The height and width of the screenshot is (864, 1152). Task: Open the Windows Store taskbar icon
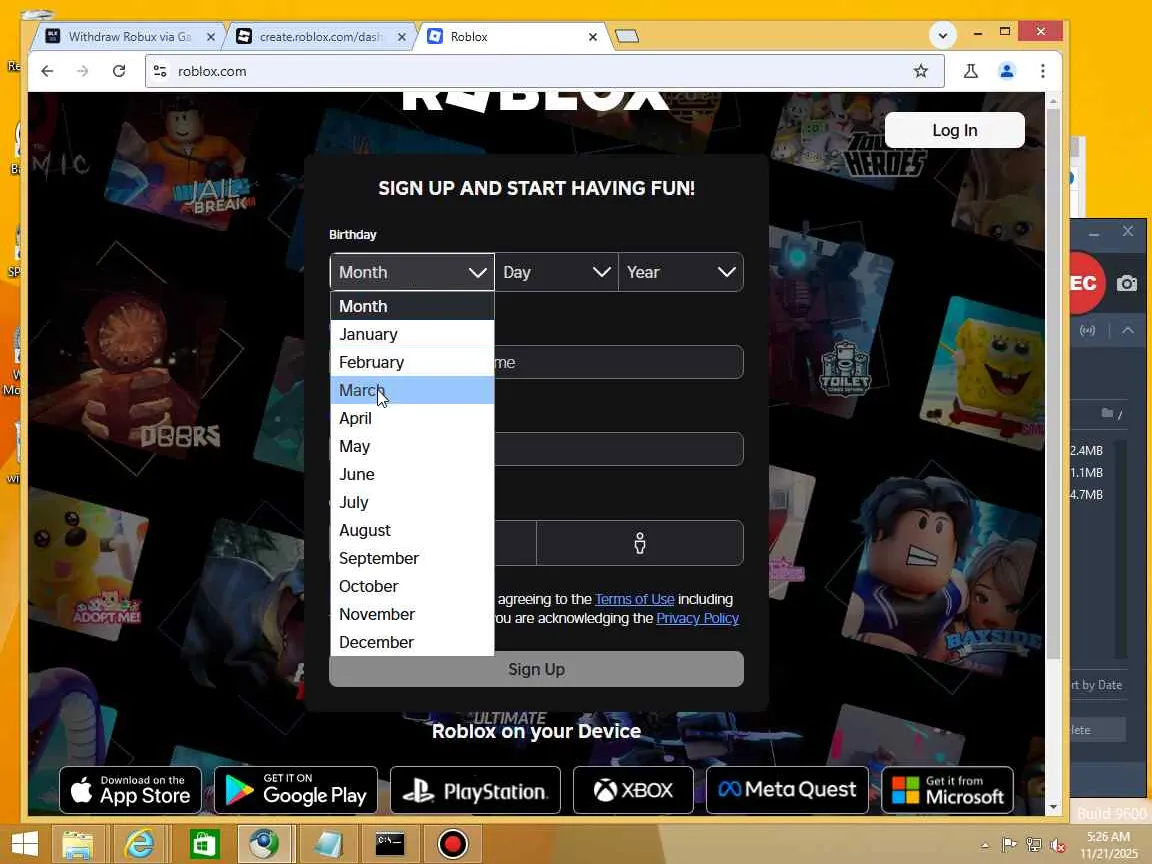coord(204,844)
